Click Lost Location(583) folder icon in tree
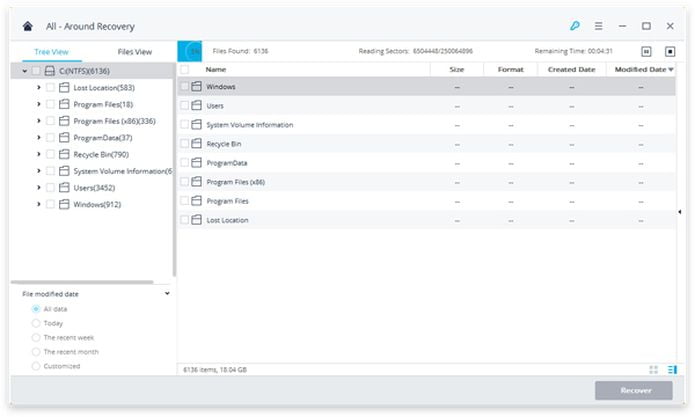695x417 pixels. (x=64, y=87)
